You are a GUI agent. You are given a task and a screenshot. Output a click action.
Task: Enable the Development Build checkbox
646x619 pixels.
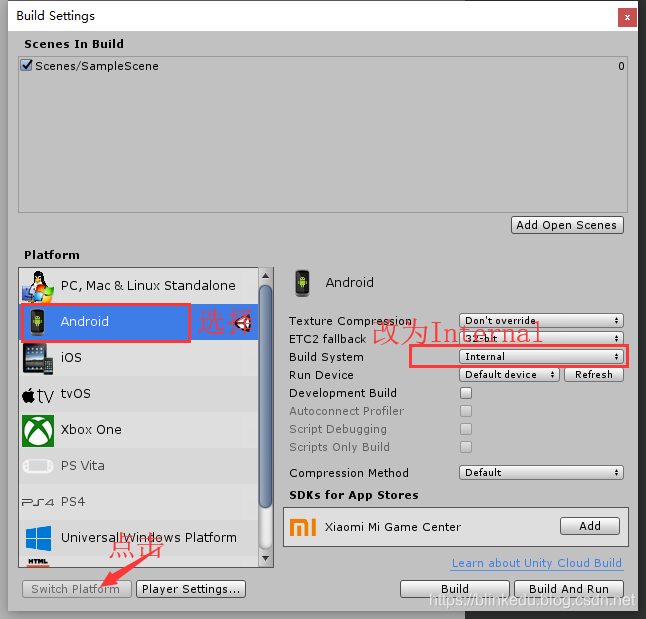tap(466, 393)
